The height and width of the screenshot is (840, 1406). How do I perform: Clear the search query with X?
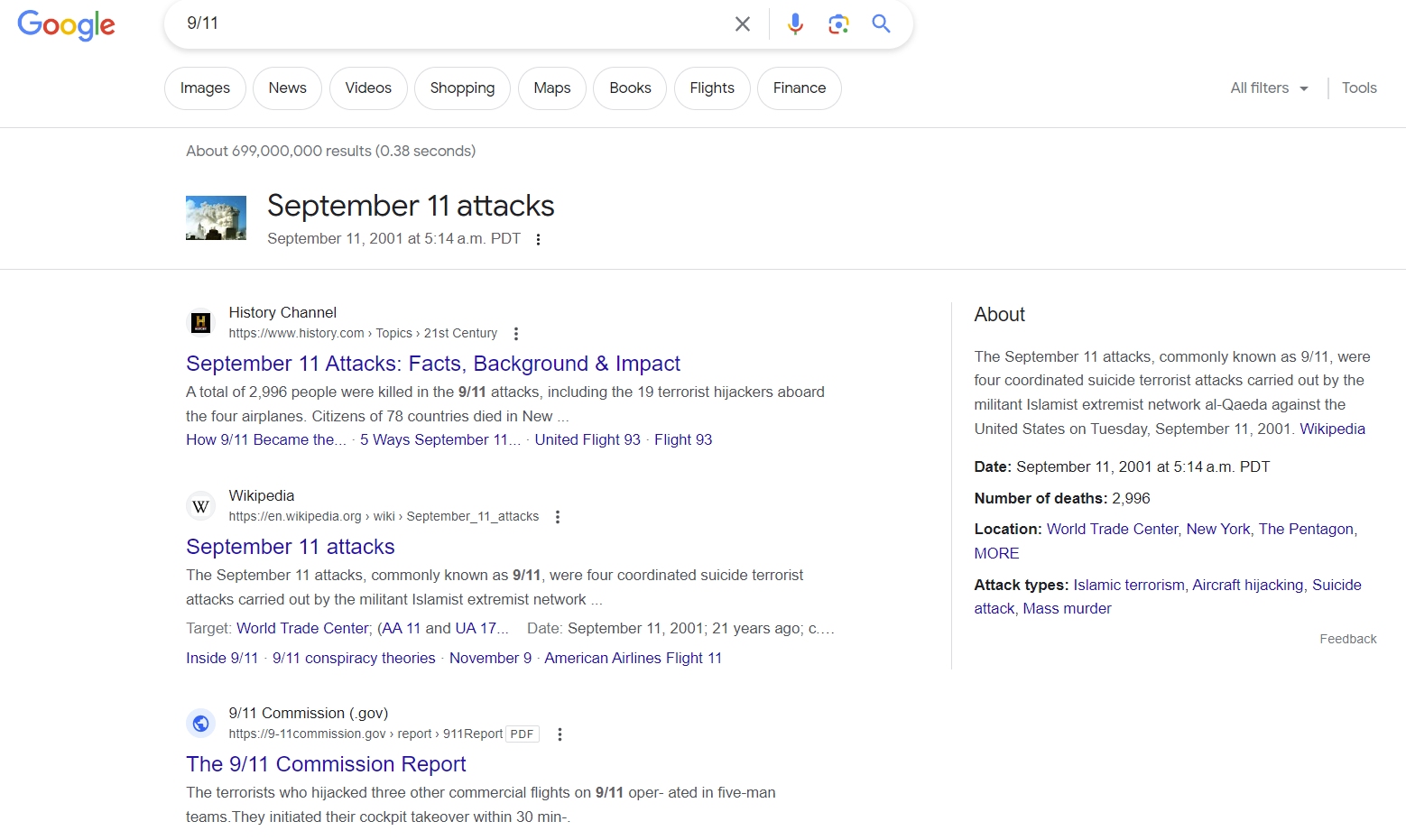743,24
